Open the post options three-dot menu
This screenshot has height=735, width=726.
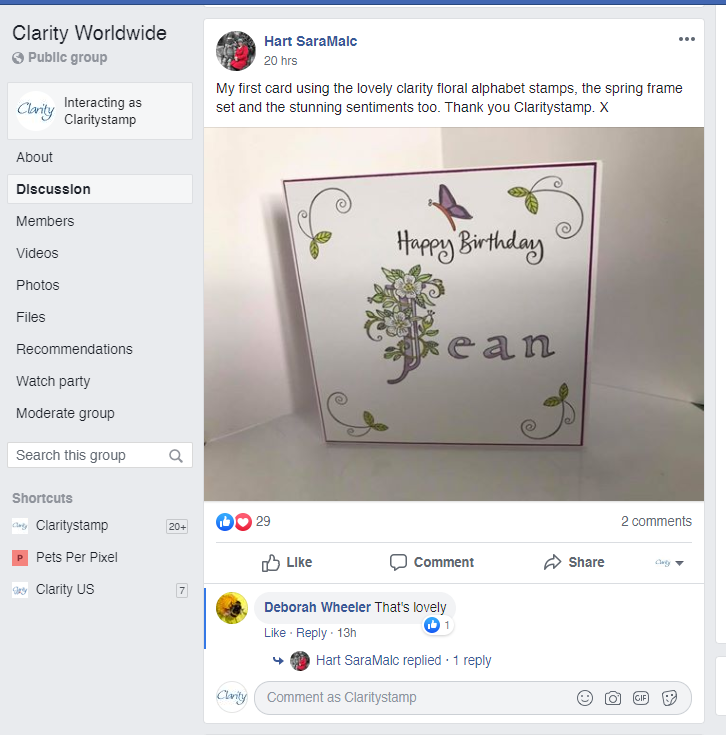pos(686,39)
